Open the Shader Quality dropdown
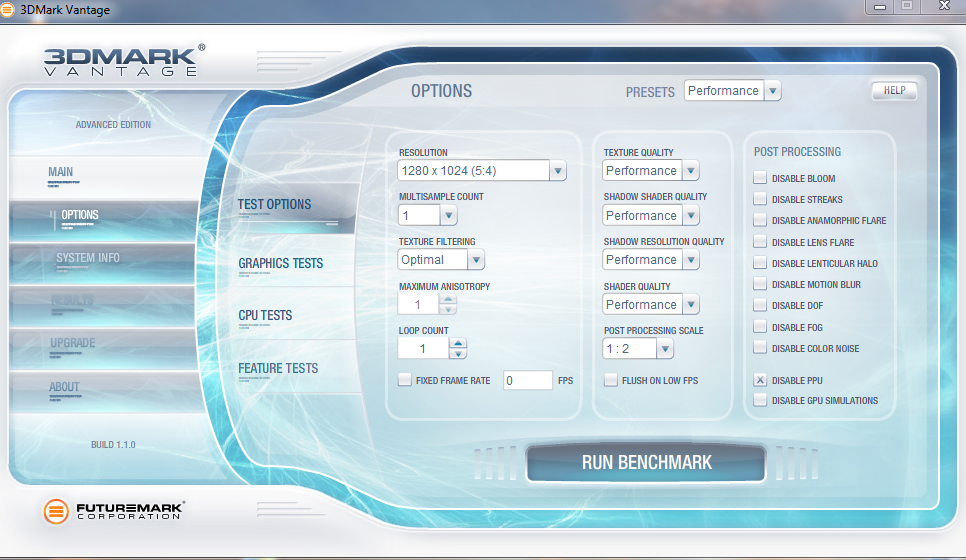The image size is (966, 560). tap(650, 304)
